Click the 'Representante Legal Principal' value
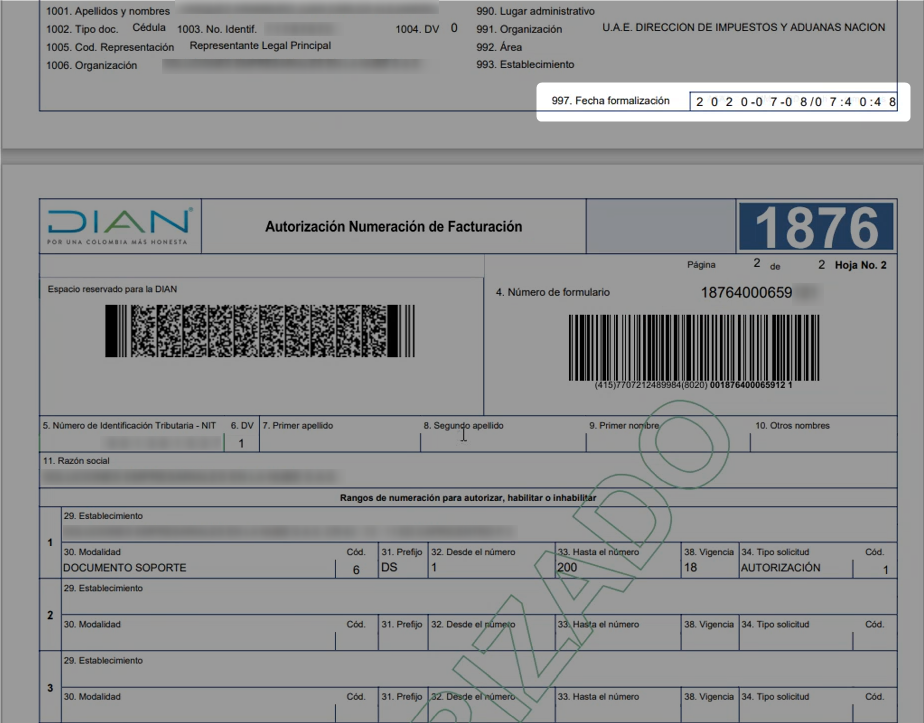 260,46
